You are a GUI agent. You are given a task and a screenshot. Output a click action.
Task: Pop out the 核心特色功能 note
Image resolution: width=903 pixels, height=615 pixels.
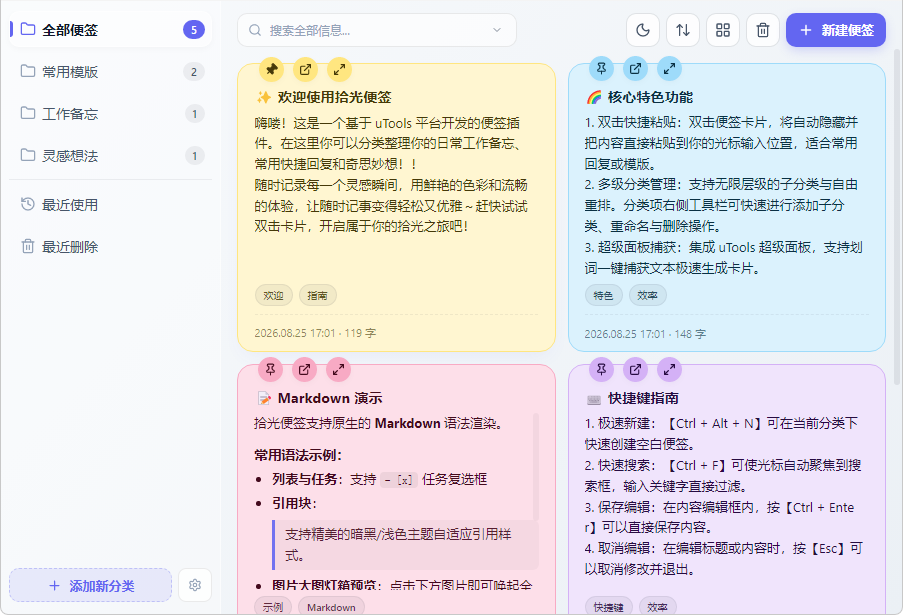635,69
